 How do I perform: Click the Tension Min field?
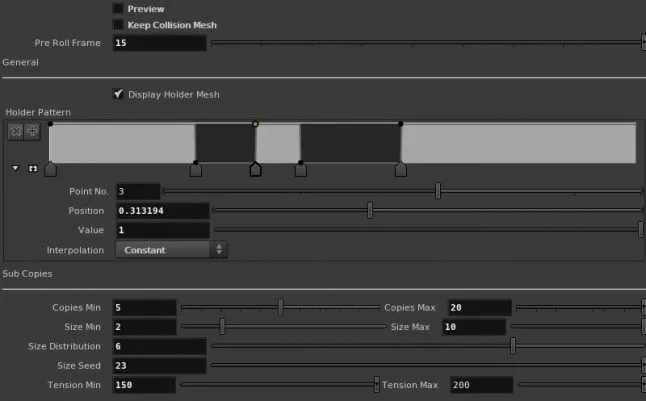pos(144,385)
